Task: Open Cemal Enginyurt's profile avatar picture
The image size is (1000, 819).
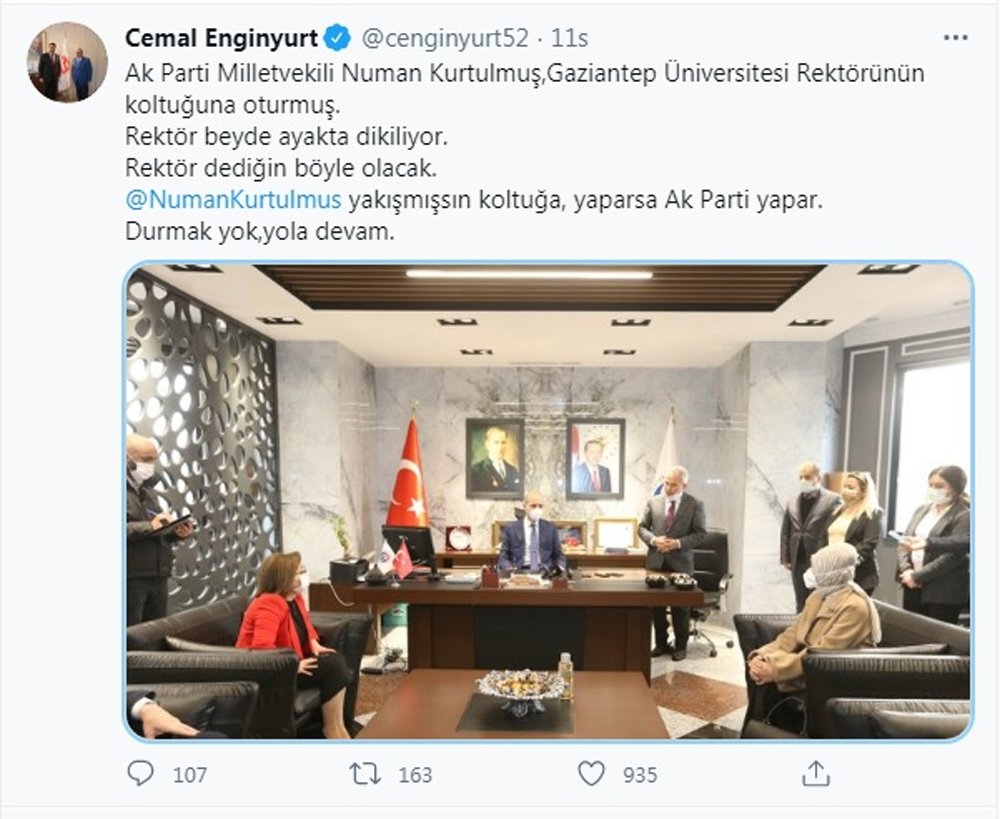Action: [67, 62]
